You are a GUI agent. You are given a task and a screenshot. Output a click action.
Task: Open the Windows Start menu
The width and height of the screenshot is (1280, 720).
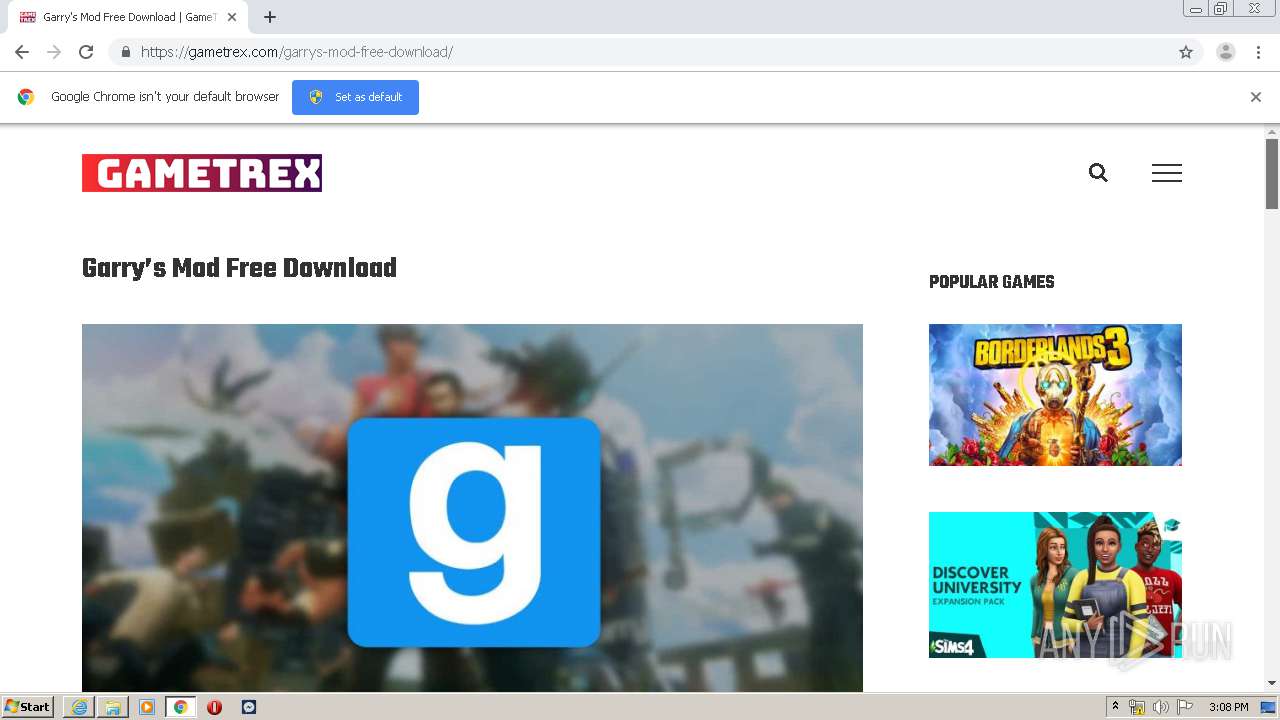[27, 707]
